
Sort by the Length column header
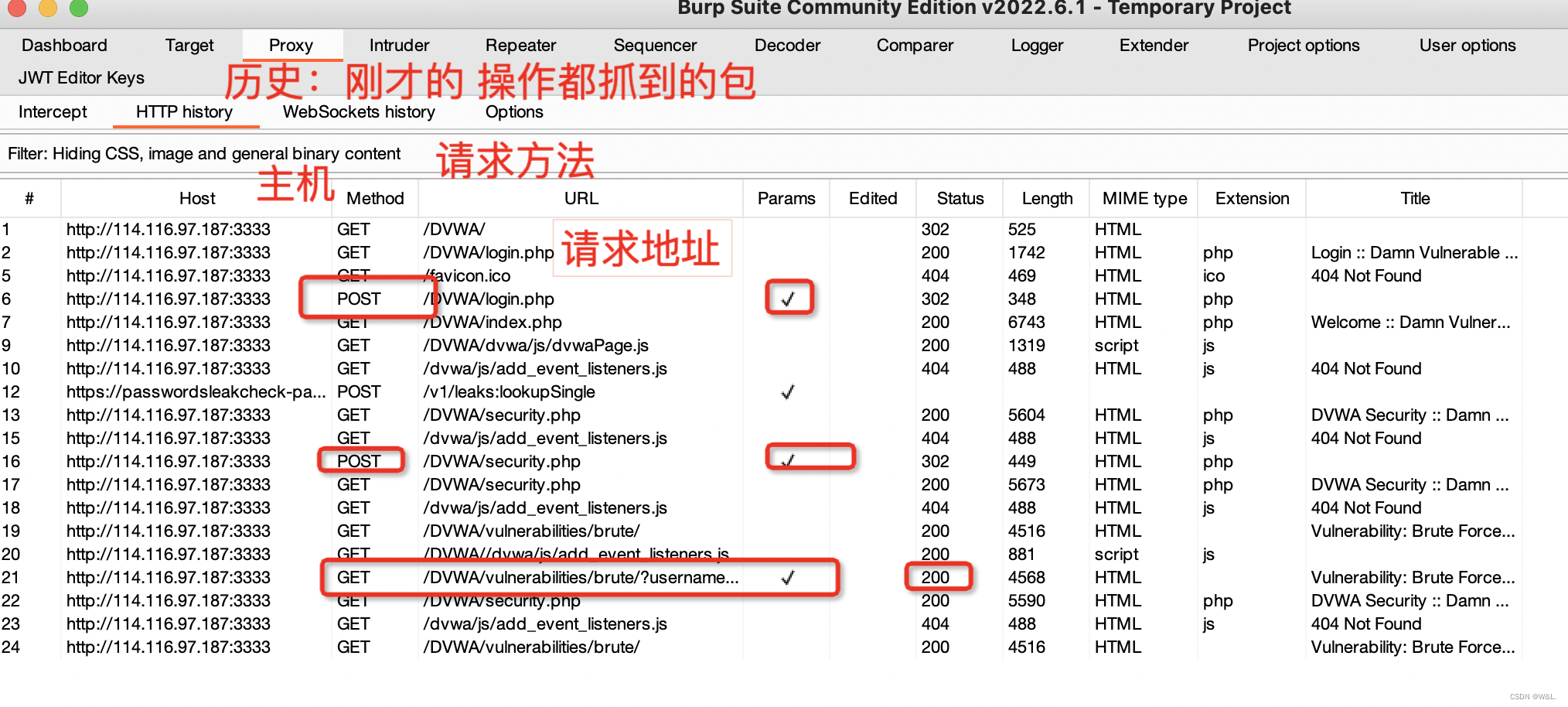coord(1047,199)
